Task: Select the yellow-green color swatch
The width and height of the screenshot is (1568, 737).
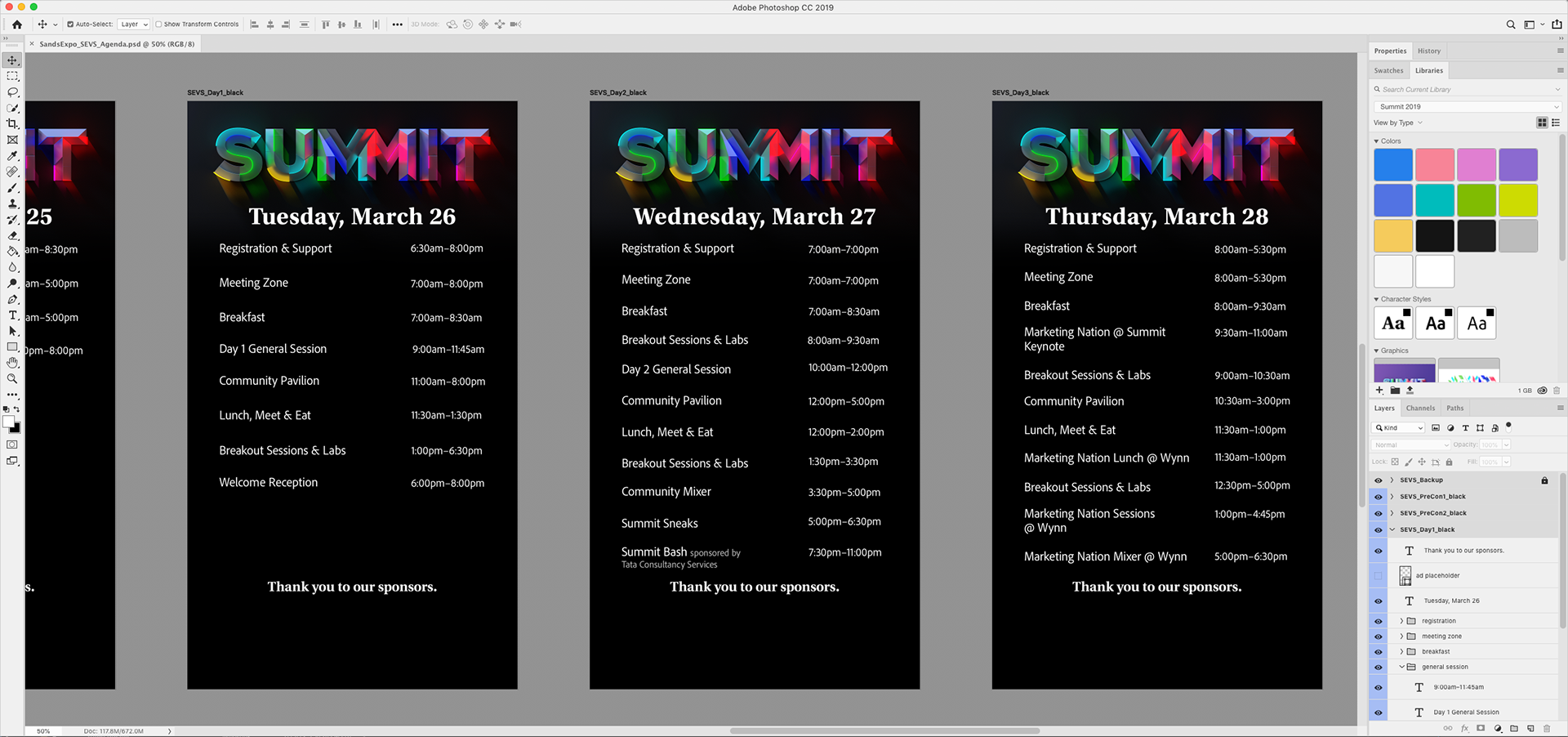Action: tap(1518, 200)
